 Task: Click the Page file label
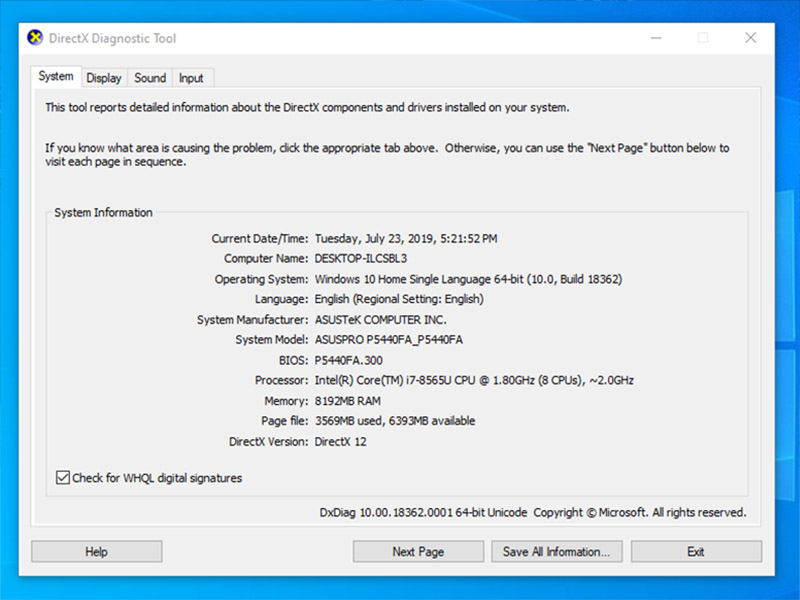coord(285,421)
